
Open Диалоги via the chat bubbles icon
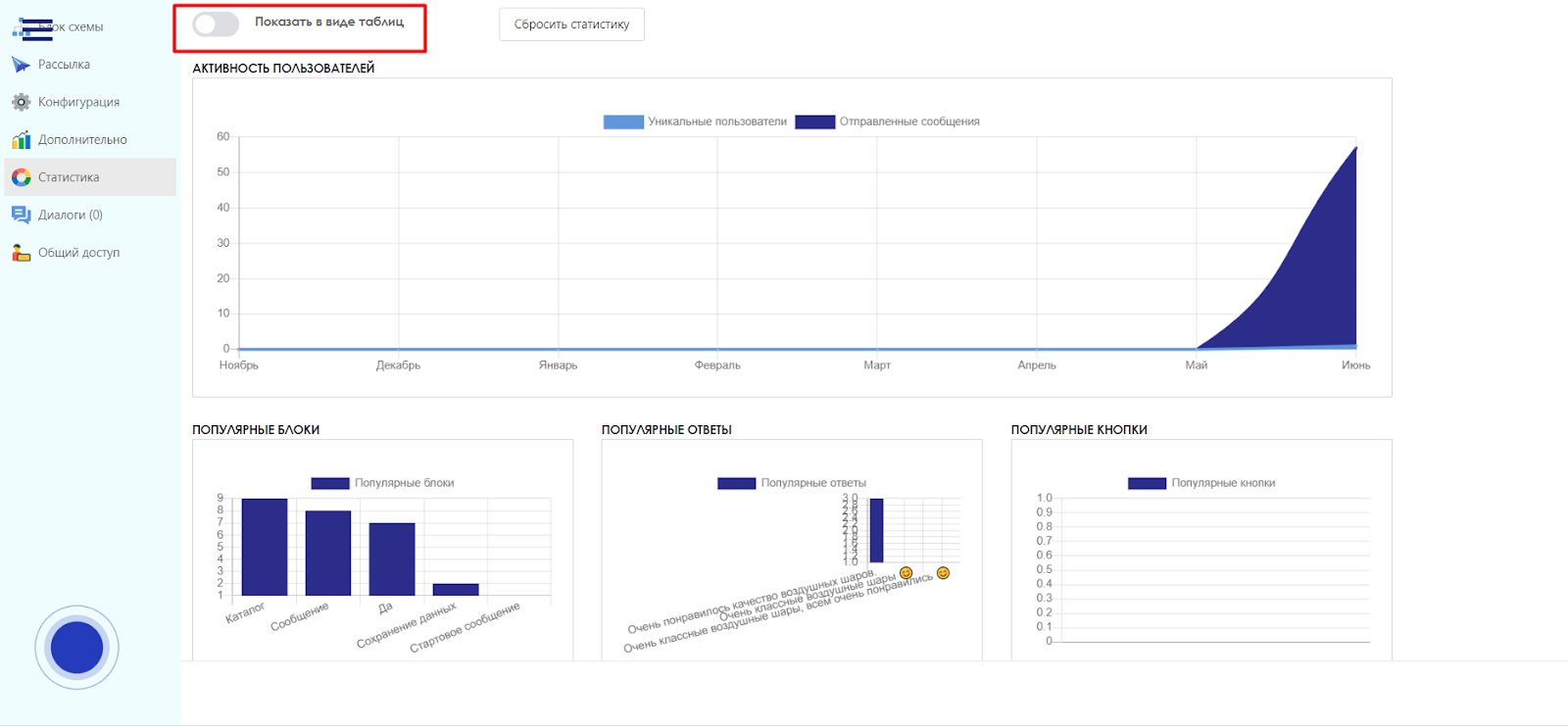click(x=21, y=215)
